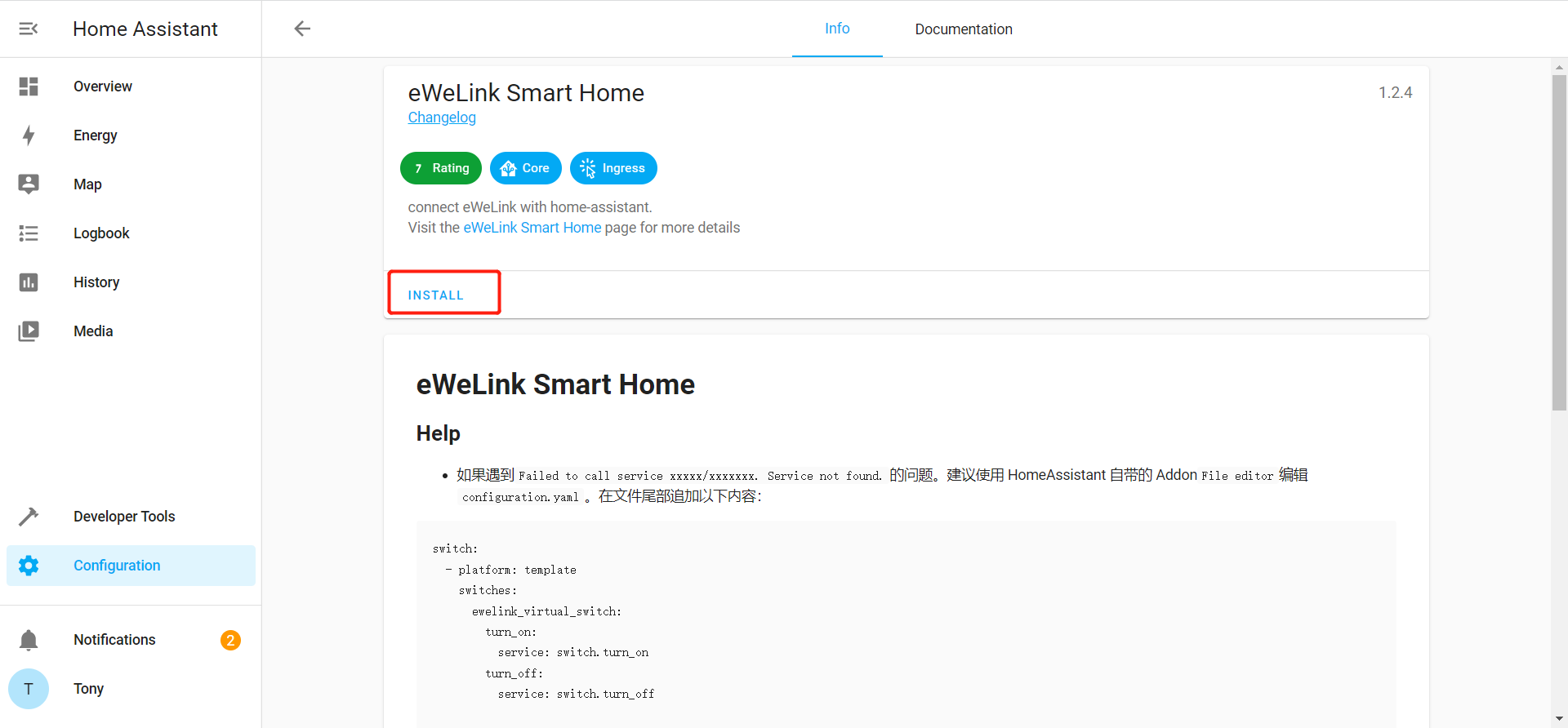Open Developer Tools in sidebar
Screen dimensions: 1568x728
(131, 517)
